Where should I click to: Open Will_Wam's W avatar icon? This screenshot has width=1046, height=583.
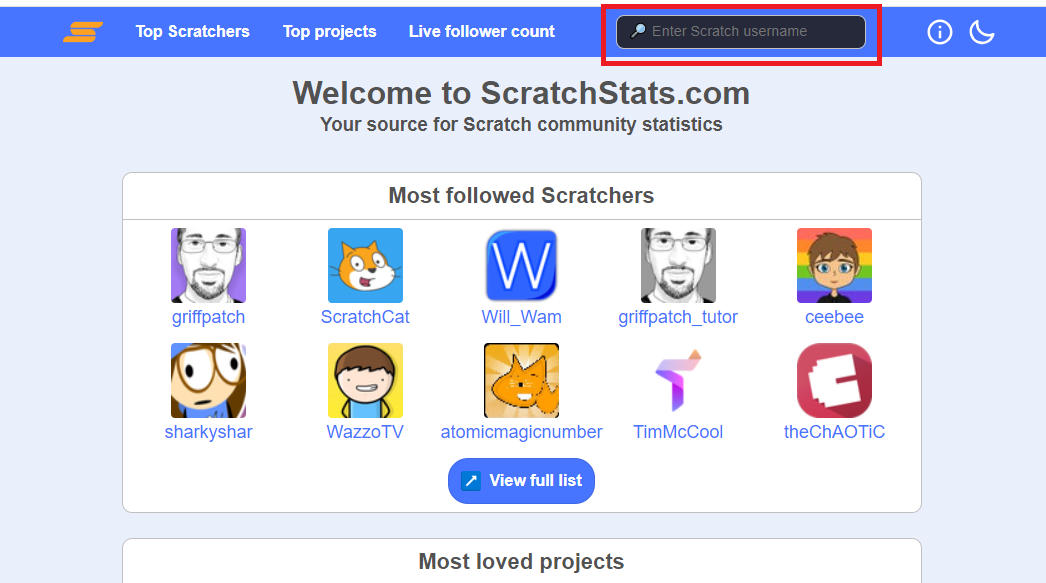(521, 265)
